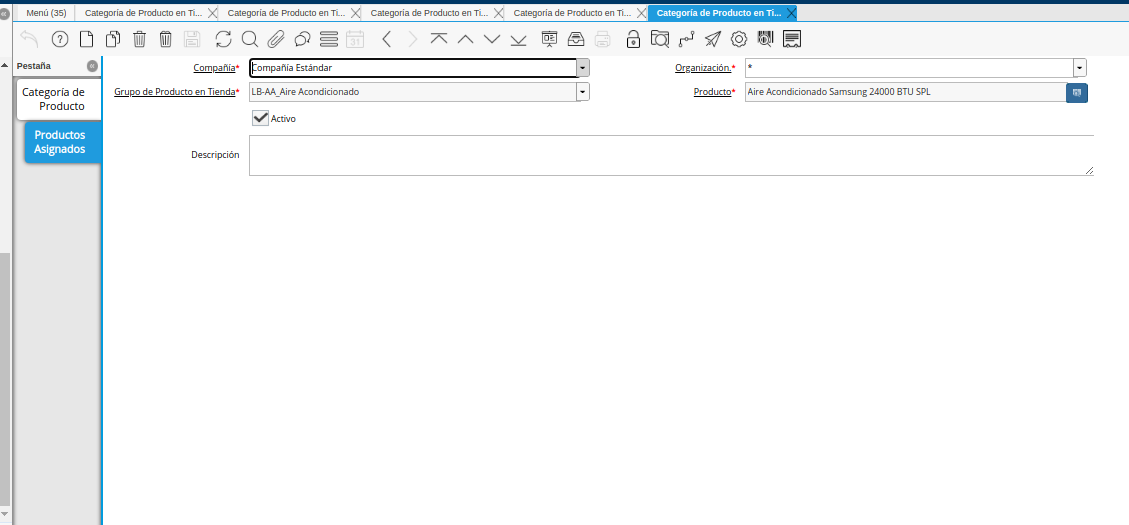This screenshot has width=1129, height=525.
Task: Click the trash can delete icon
Action: pos(140,39)
